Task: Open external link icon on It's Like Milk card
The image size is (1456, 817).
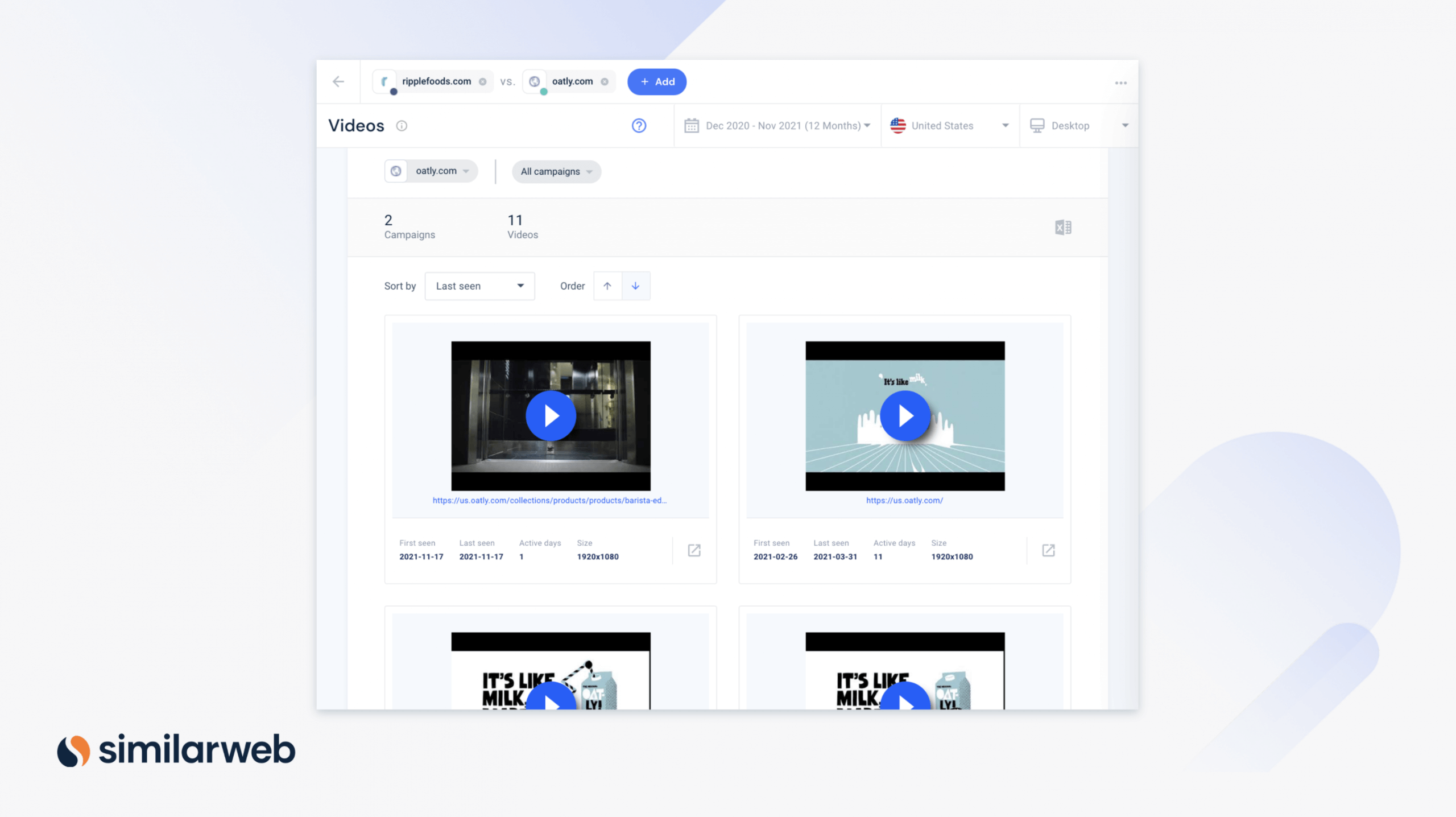Action: click(1048, 550)
